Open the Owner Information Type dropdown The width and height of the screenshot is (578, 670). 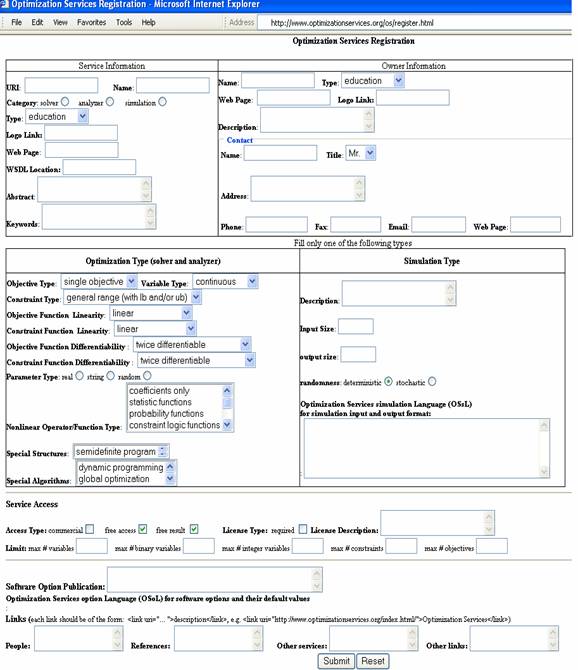[x=373, y=80]
